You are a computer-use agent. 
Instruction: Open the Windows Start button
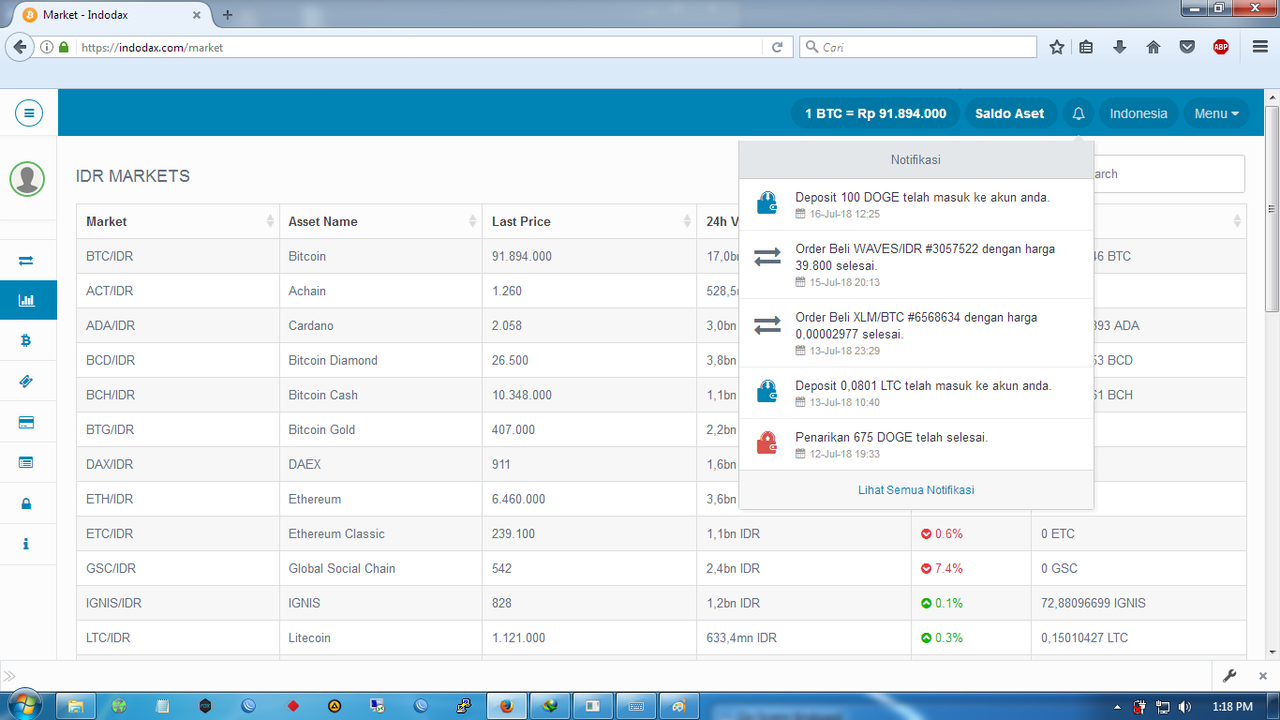pyautogui.click(x=24, y=705)
